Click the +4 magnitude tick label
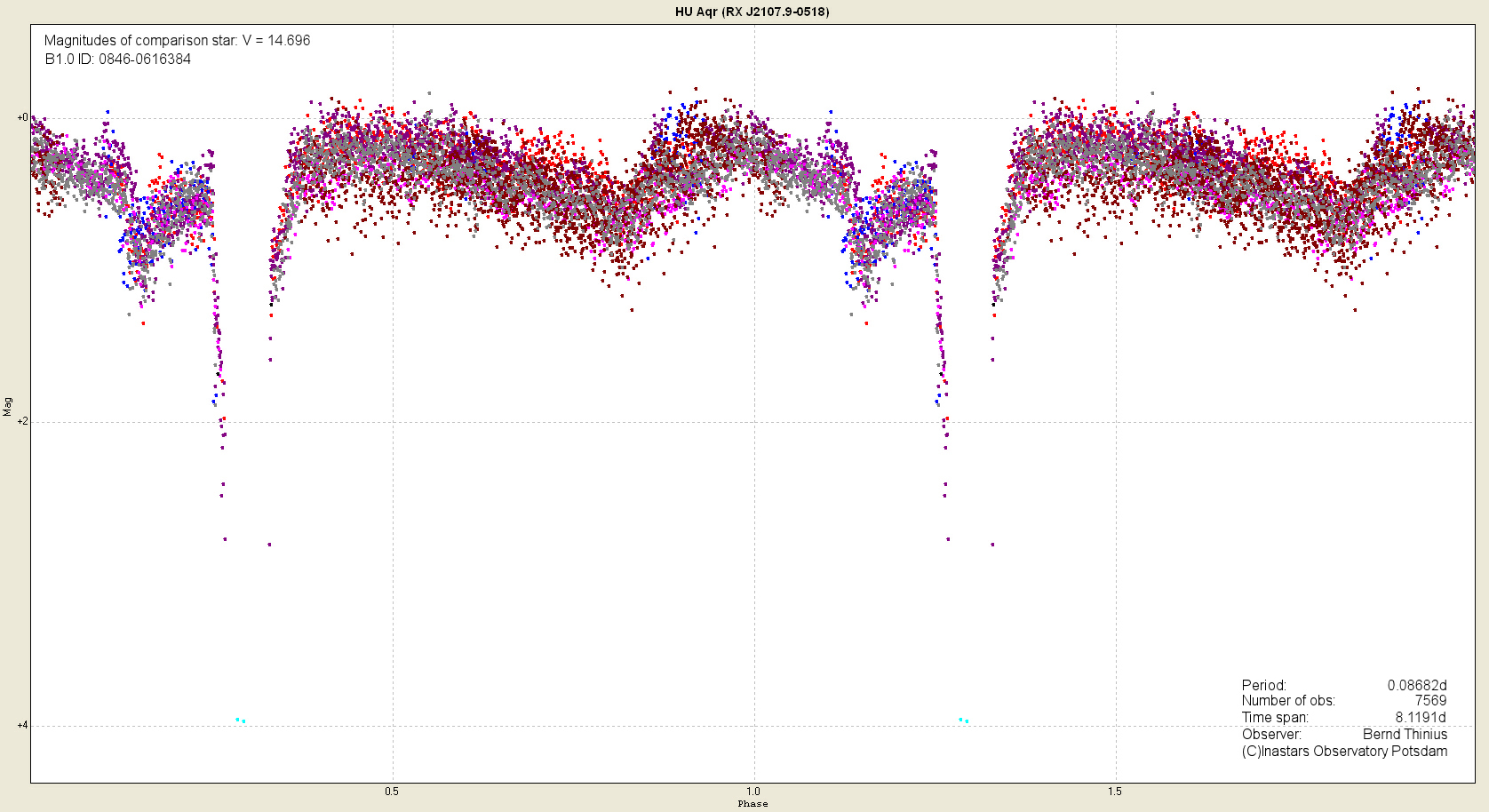This screenshot has width=1489, height=812. (x=22, y=725)
